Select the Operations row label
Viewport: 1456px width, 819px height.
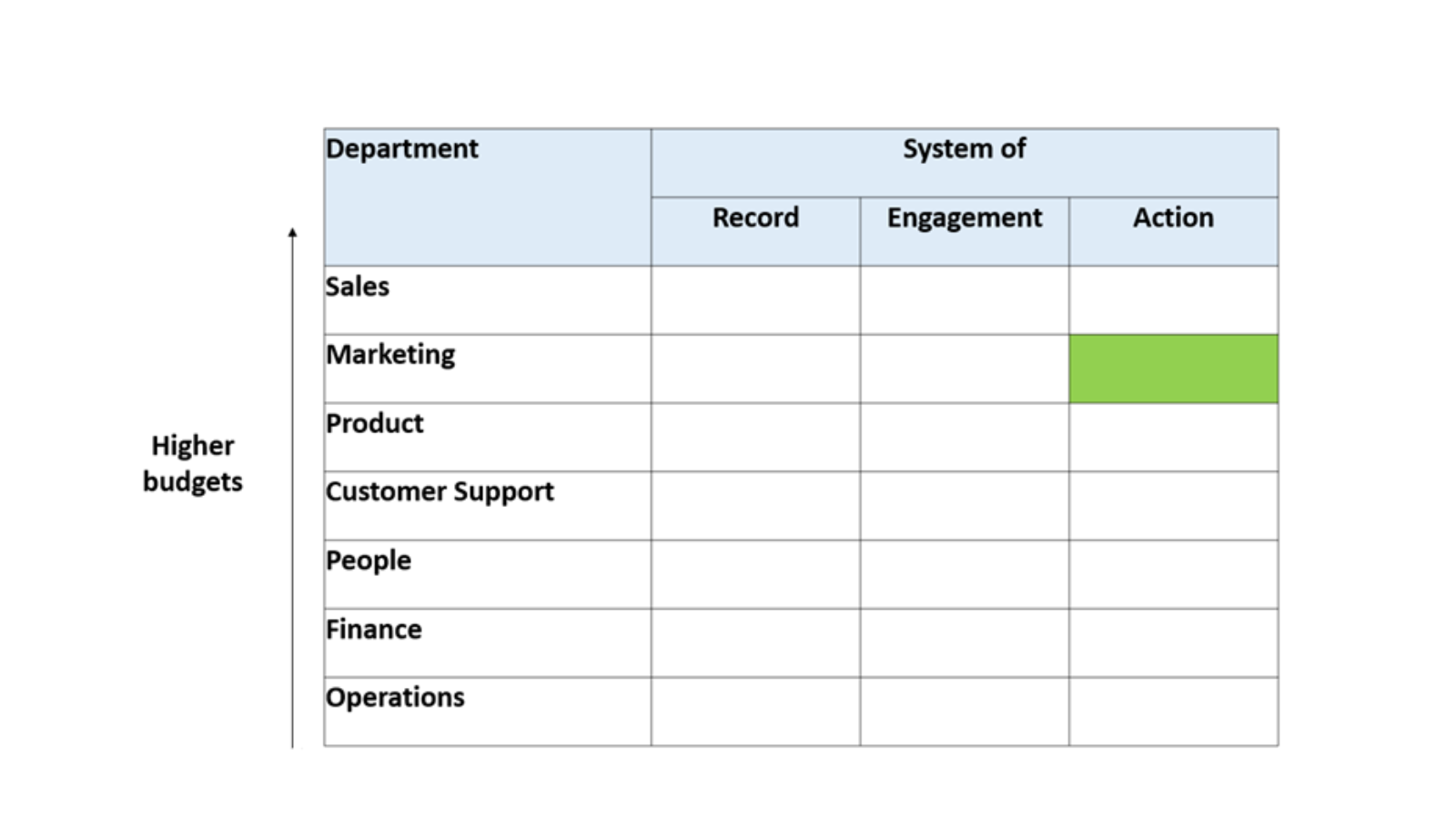point(395,698)
